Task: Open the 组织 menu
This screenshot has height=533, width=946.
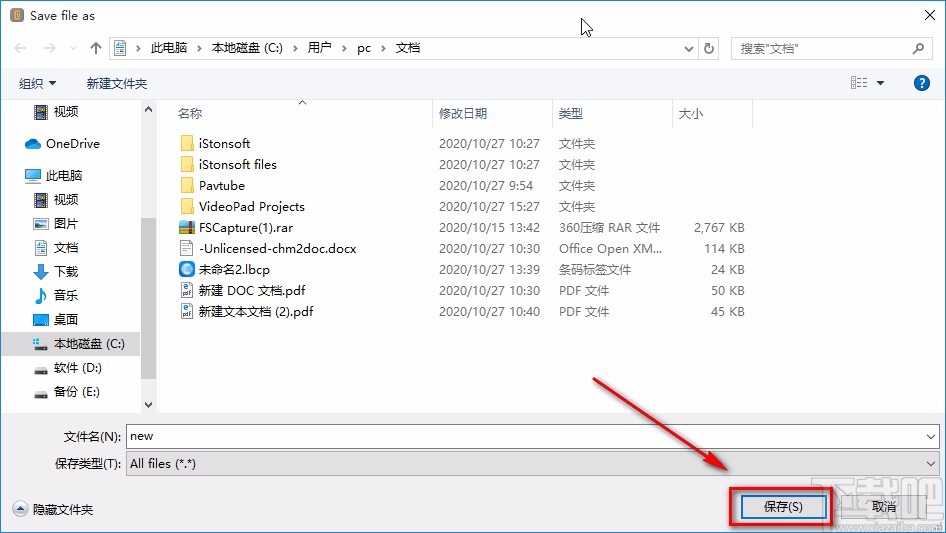Action: click(37, 83)
